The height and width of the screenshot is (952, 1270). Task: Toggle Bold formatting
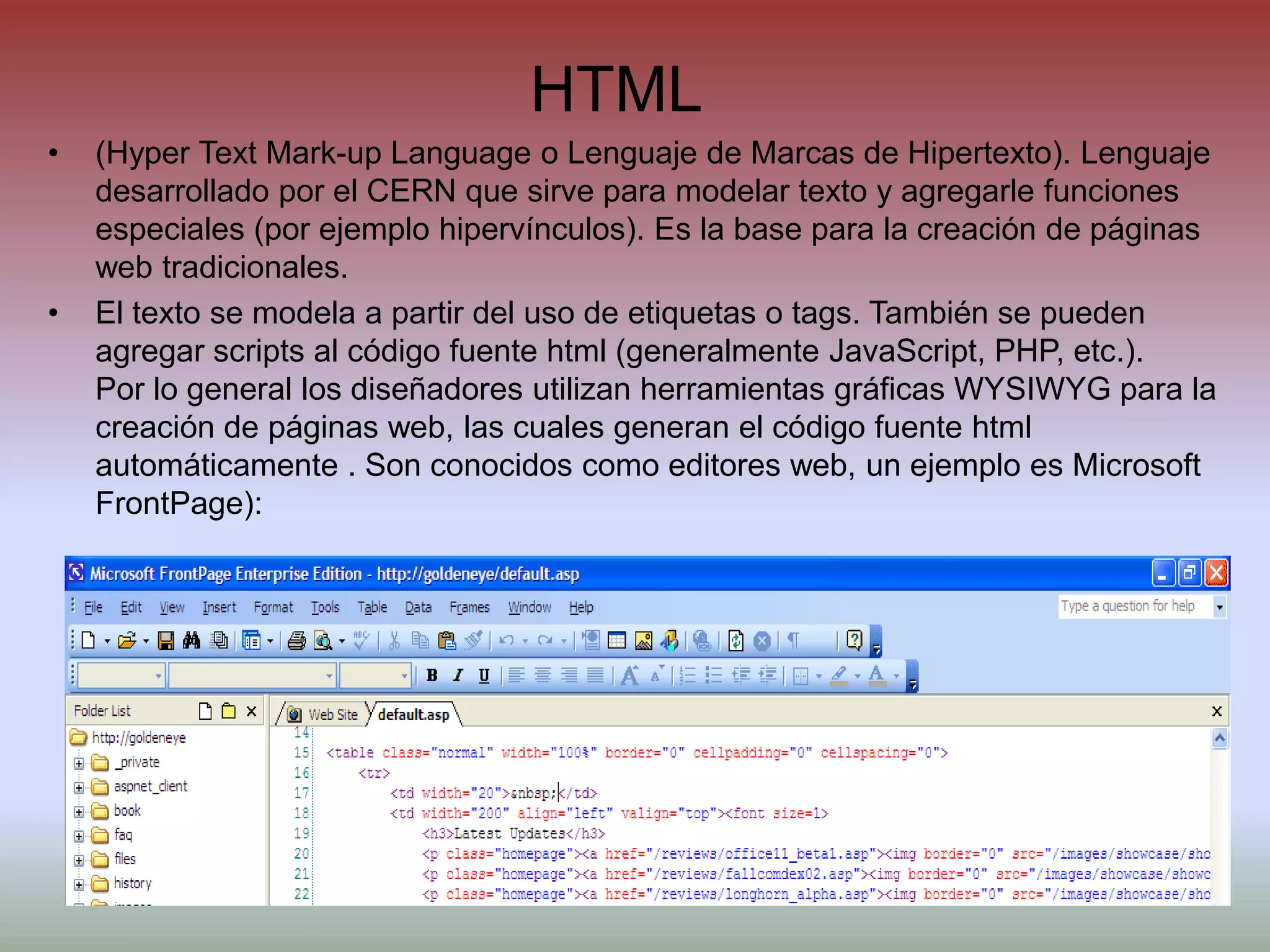432,676
